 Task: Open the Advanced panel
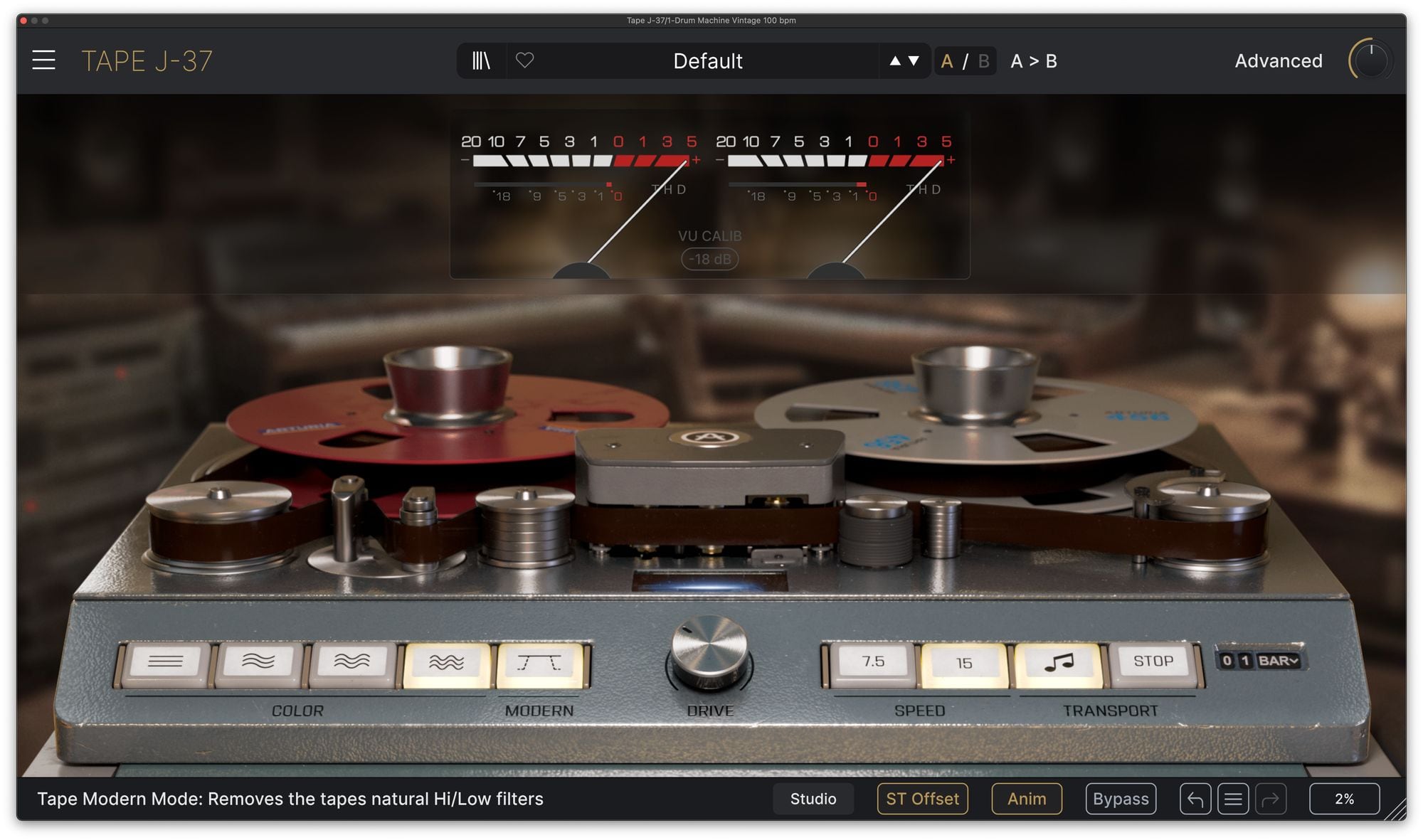tap(1278, 61)
